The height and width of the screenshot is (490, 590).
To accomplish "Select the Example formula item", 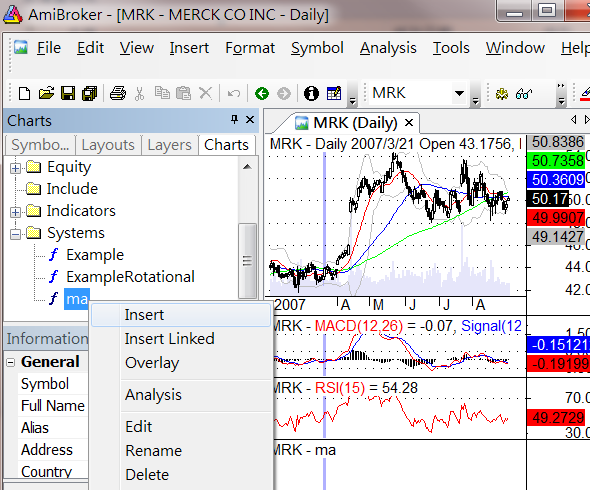I will [x=95, y=255].
